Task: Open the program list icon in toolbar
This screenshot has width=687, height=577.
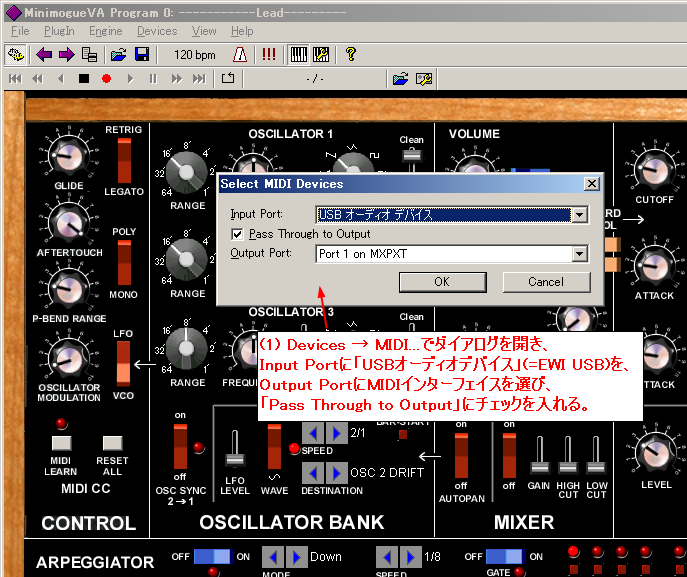Action: click(x=89, y=55)
